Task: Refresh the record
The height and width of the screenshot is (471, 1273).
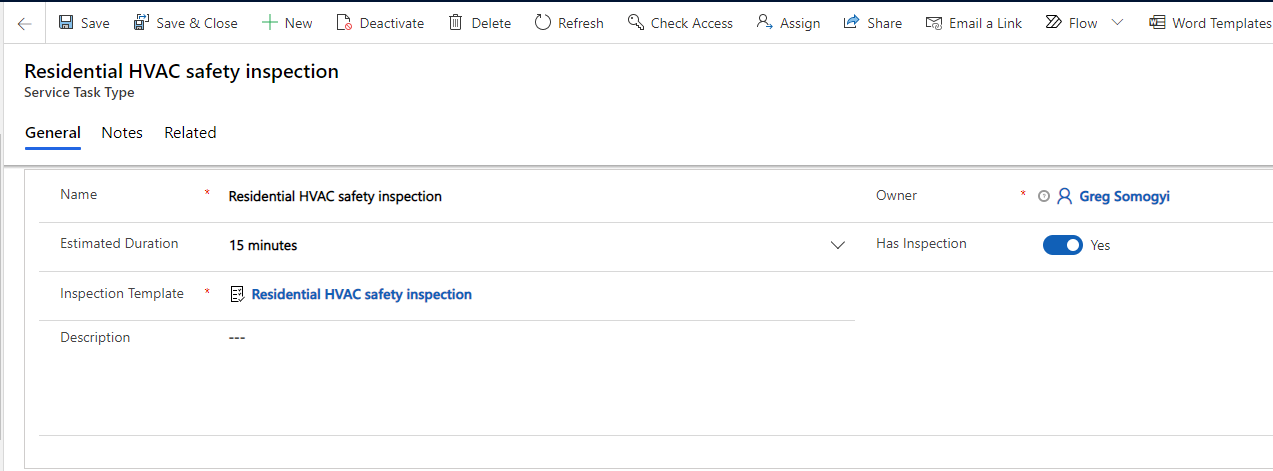Action: tap(569, 23)
